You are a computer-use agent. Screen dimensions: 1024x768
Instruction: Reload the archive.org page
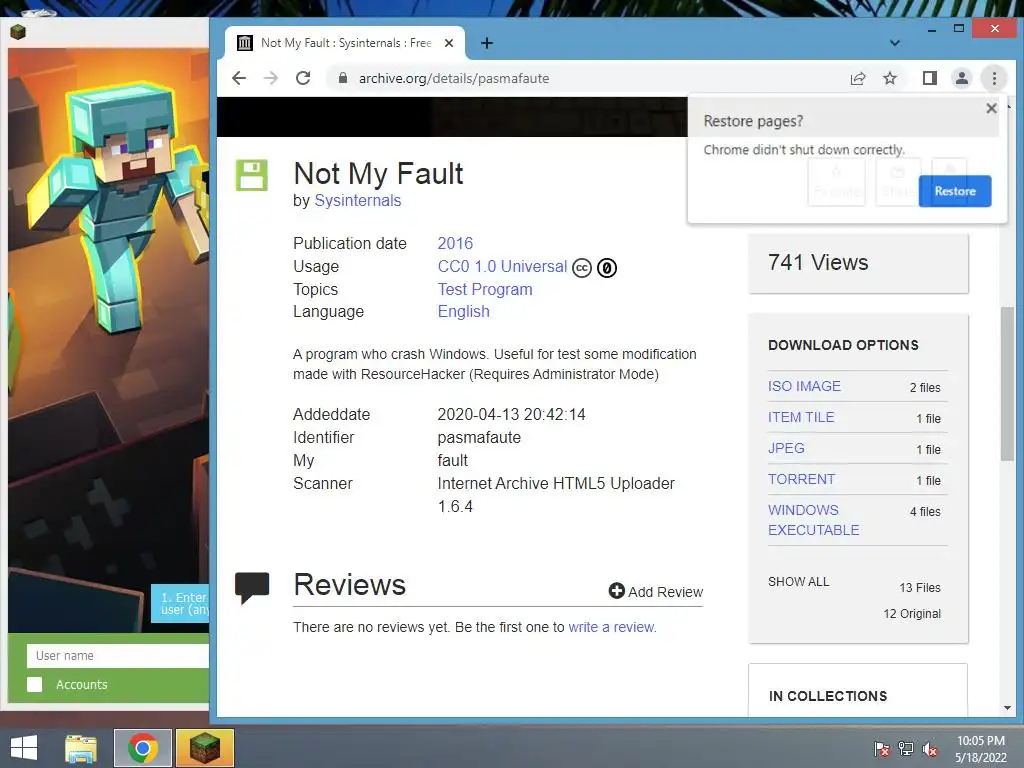tap(303, 78)
